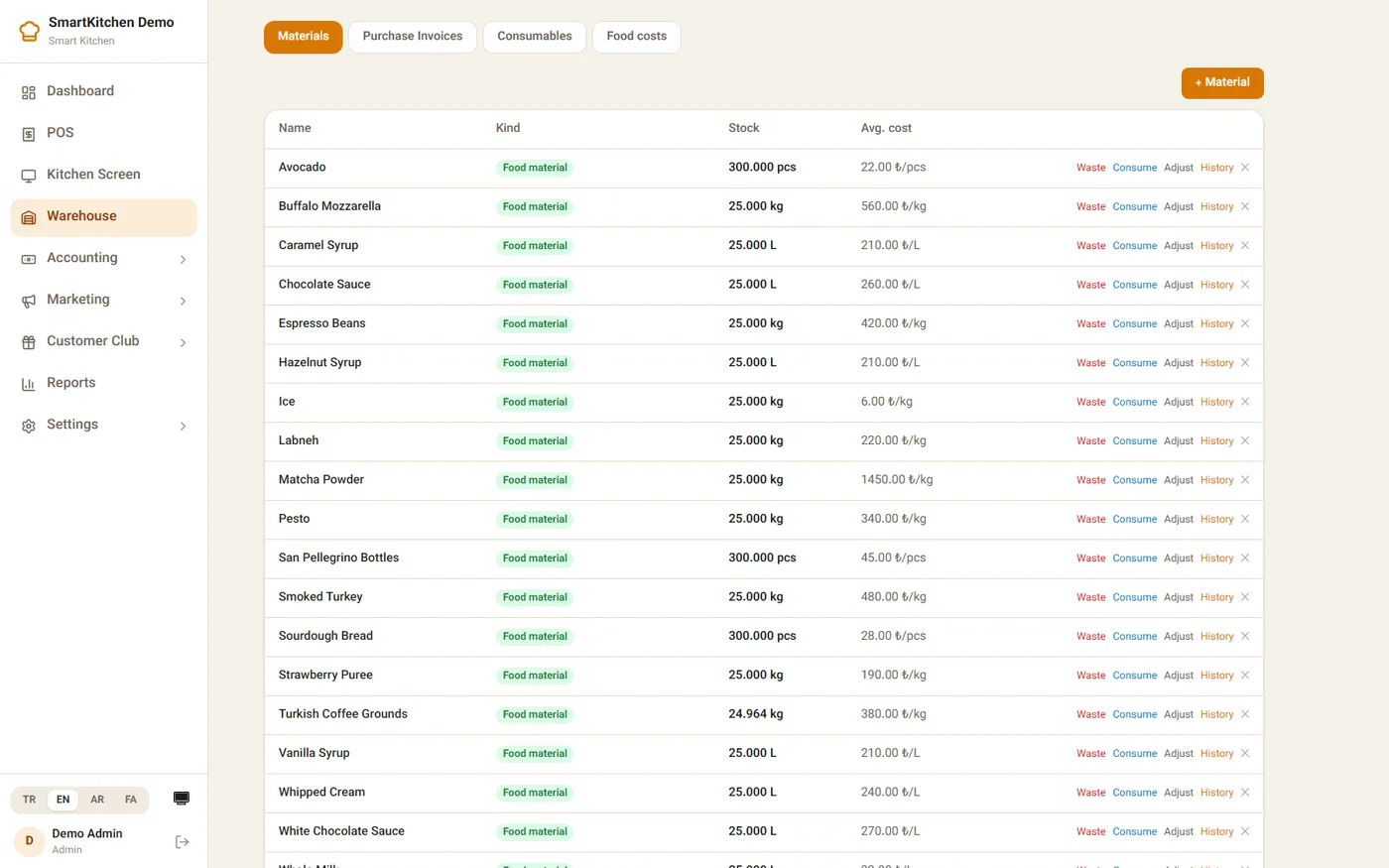Switch language to TR

point(30,800)
